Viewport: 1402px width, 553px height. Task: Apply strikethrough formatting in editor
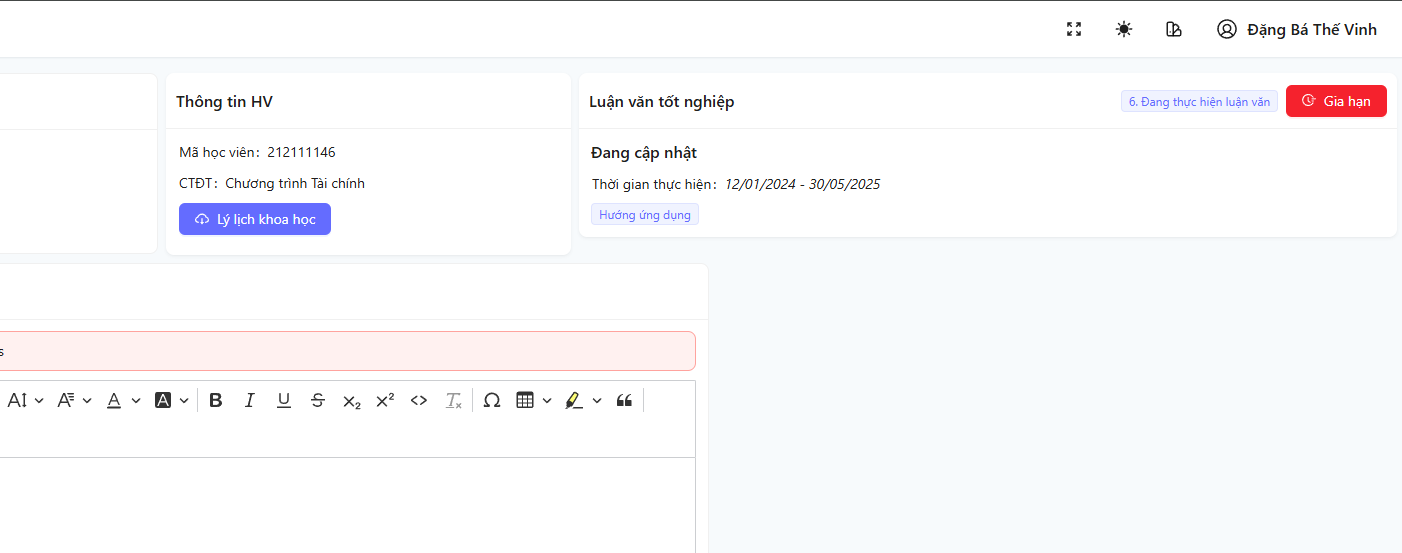[318, 401]
